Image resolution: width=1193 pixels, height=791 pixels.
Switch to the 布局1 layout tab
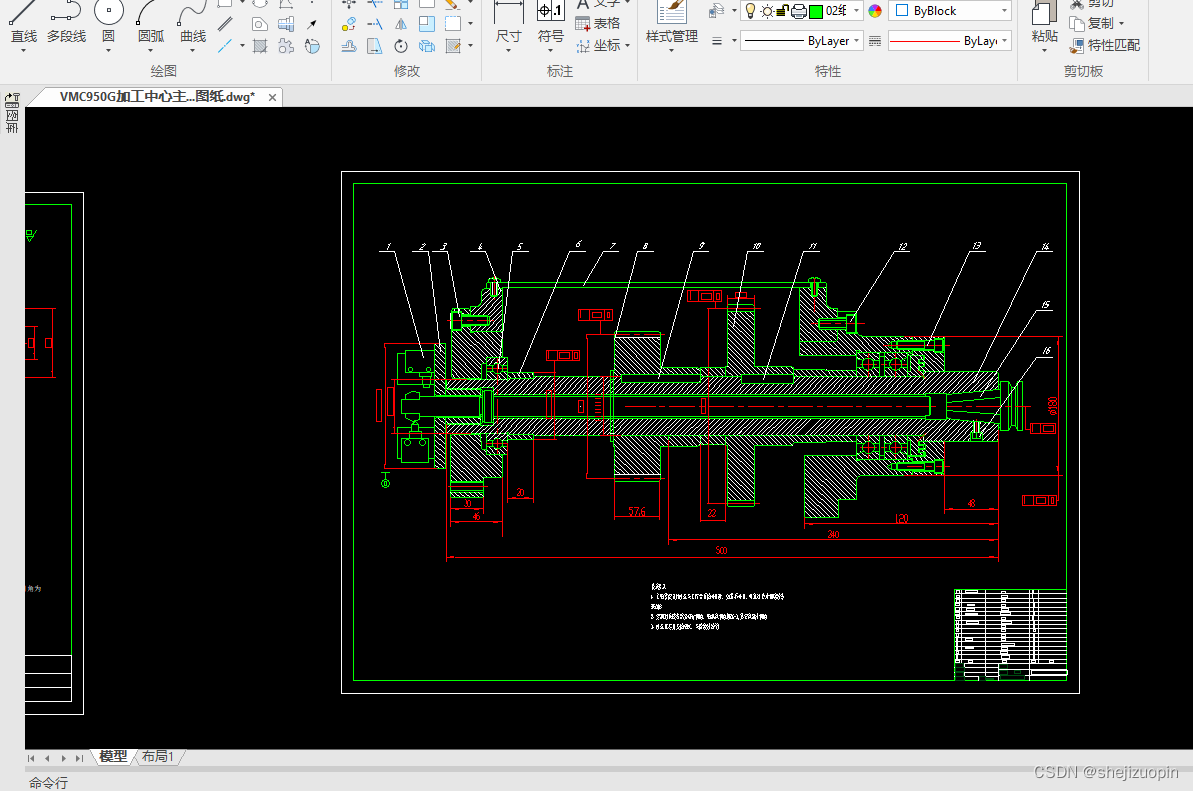click(x=158, y=757)
